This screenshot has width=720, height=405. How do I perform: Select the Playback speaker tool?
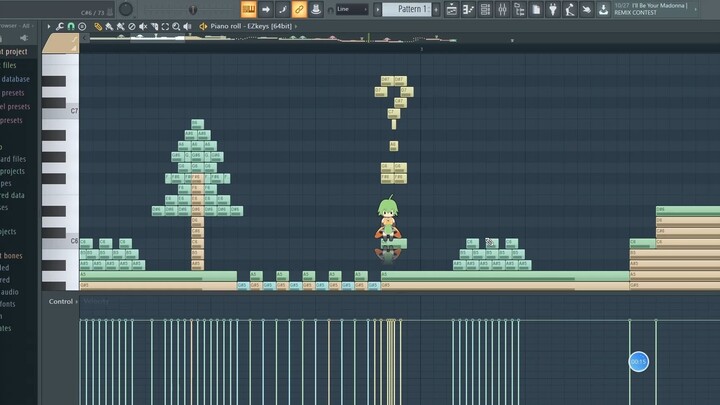point(188,27)
